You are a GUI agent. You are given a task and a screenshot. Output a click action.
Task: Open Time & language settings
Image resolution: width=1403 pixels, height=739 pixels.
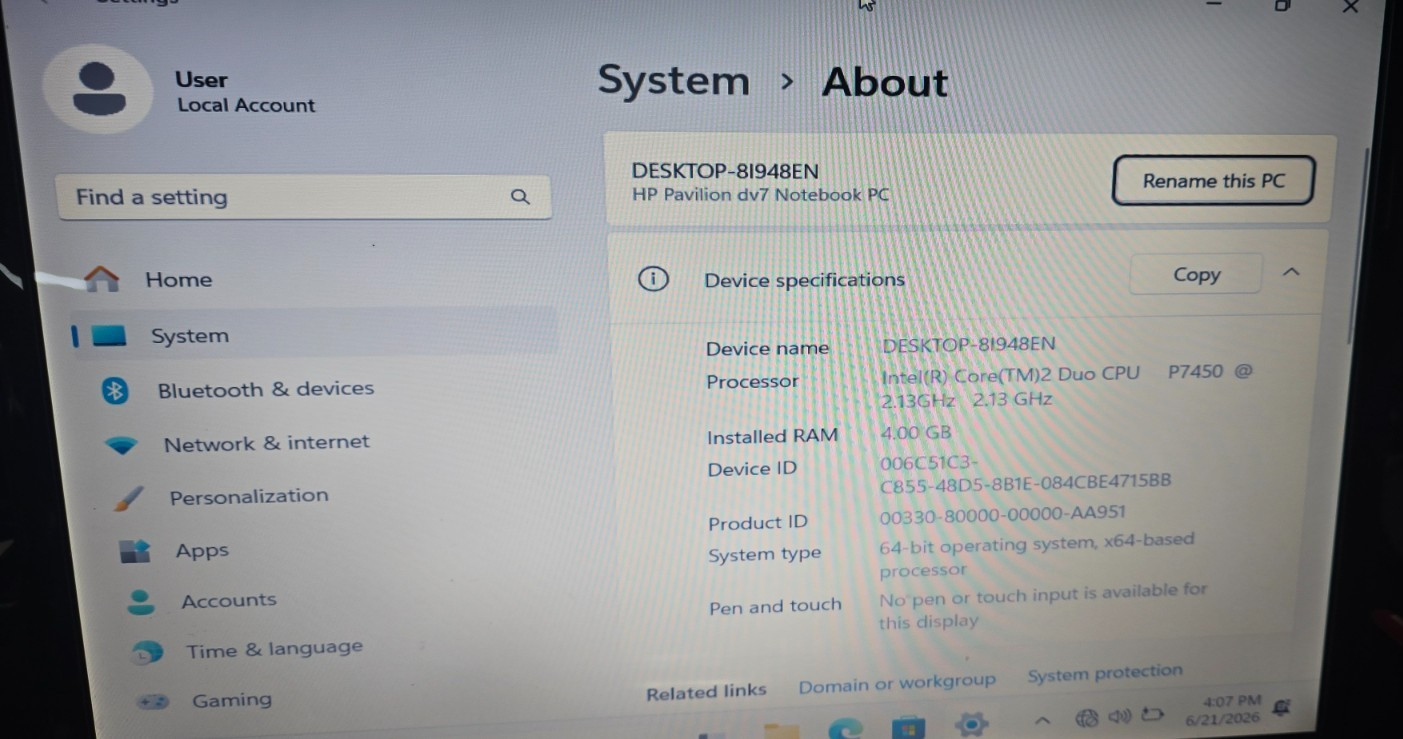(x=274, y=650)
